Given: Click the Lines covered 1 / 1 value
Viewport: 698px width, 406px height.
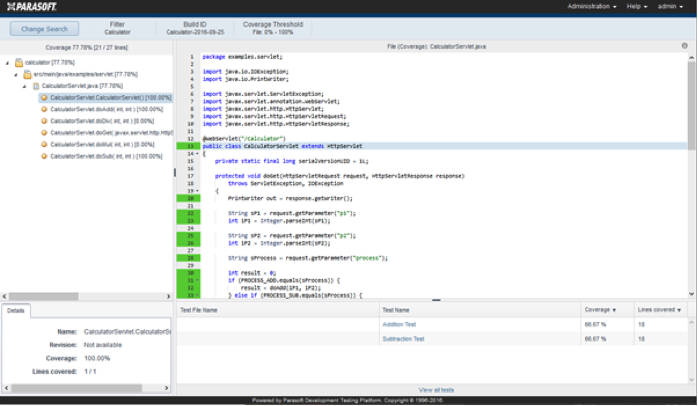Looking at the screenshot, I should click(x=90, y=372).
